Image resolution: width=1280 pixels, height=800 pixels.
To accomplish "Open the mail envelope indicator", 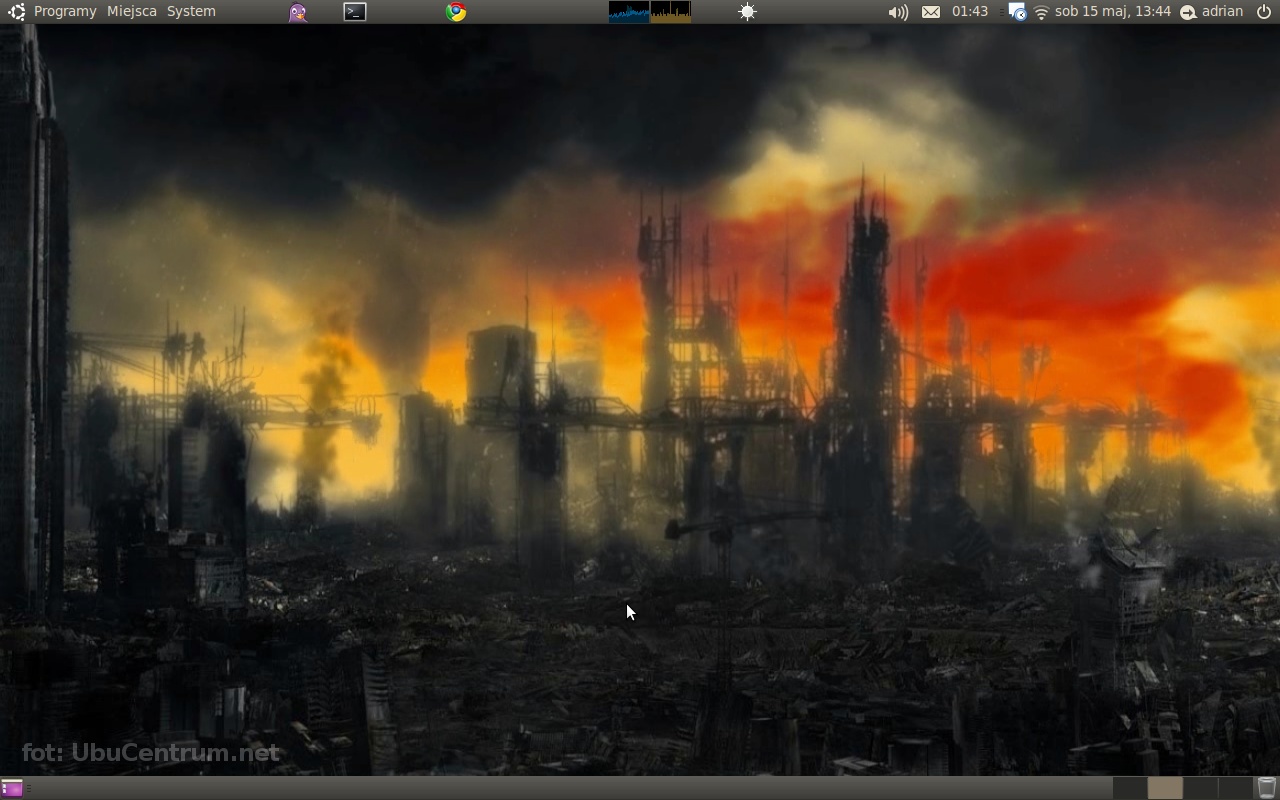I will tap(931, 12).
